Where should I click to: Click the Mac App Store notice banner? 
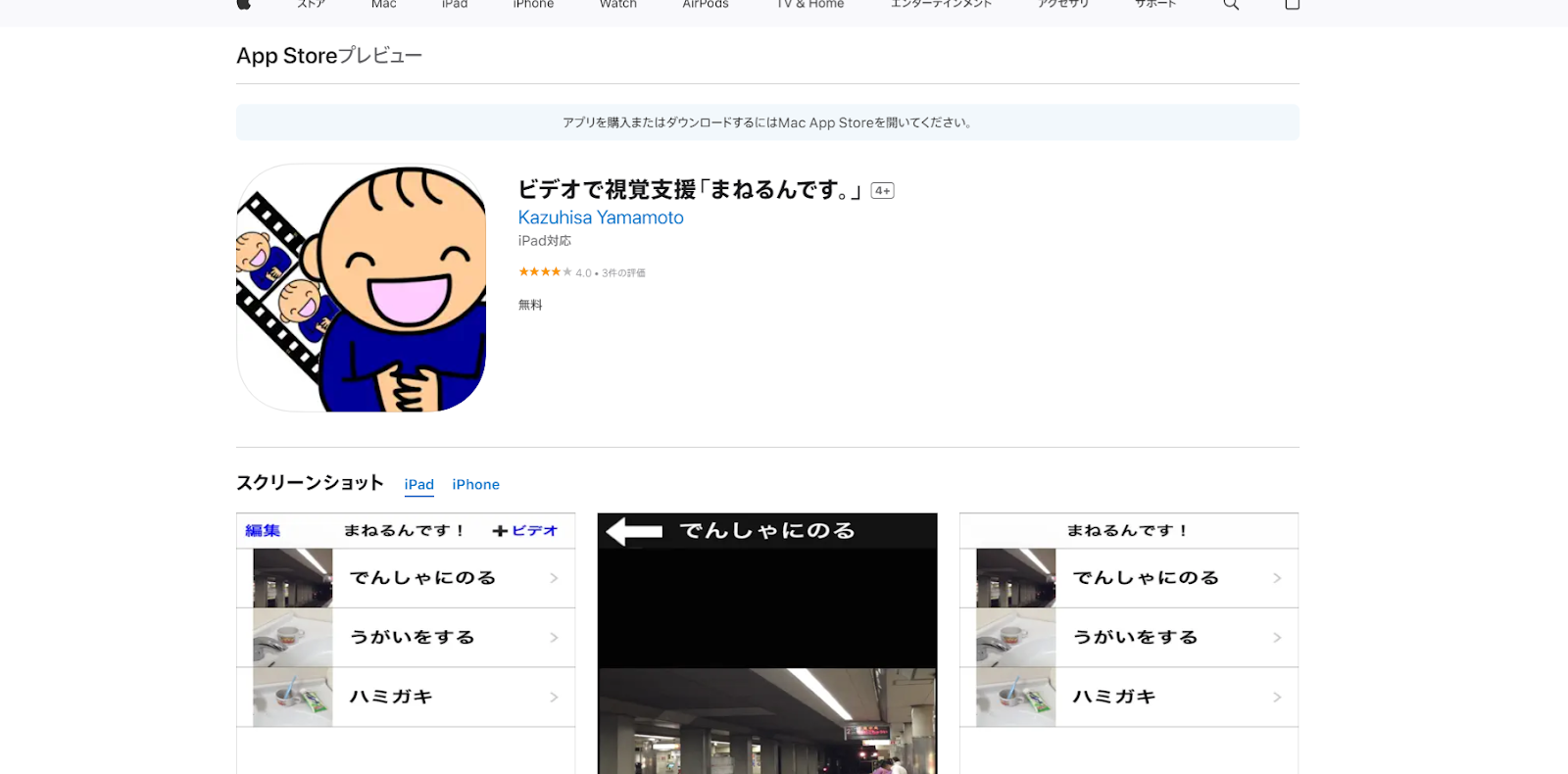pyautogui.click(x=767, y=122)
